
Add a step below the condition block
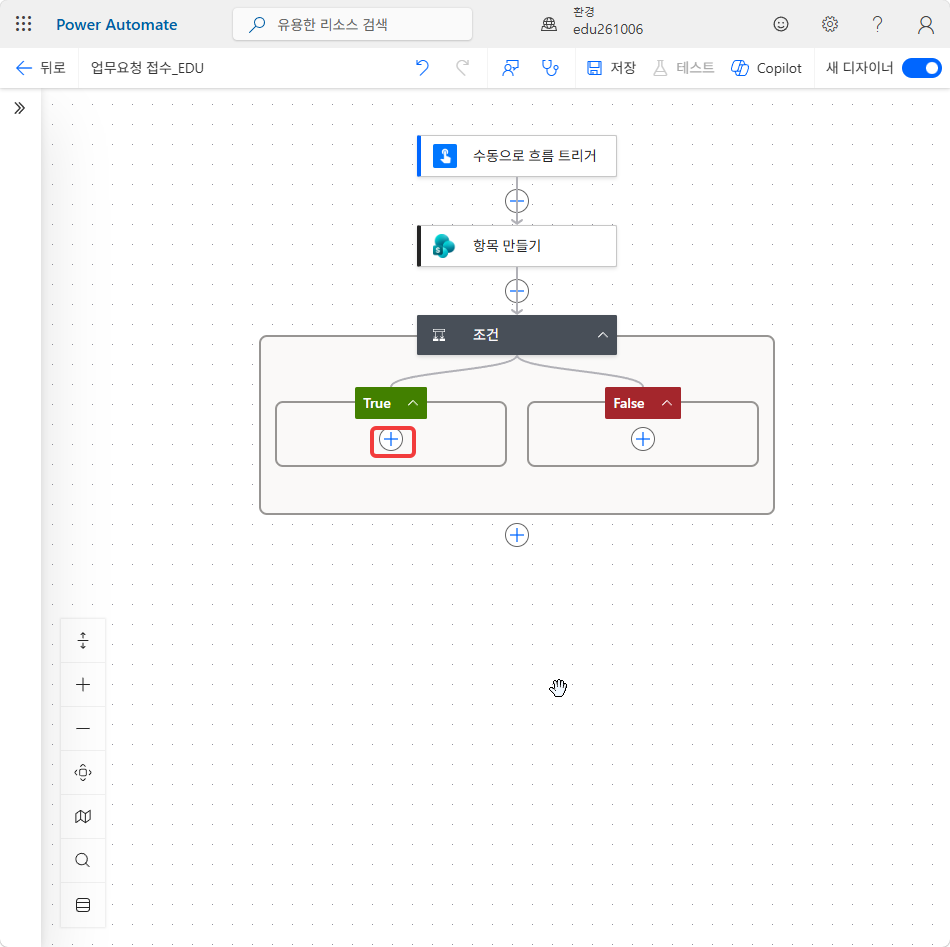517,535
